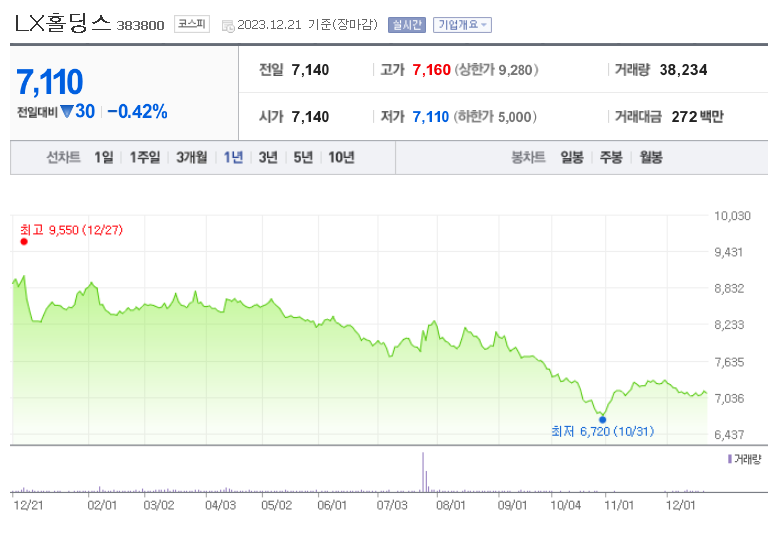The image size is (768, 533).
Task: Click the LX홀딩스 stock name title
Action: point(63,23)
